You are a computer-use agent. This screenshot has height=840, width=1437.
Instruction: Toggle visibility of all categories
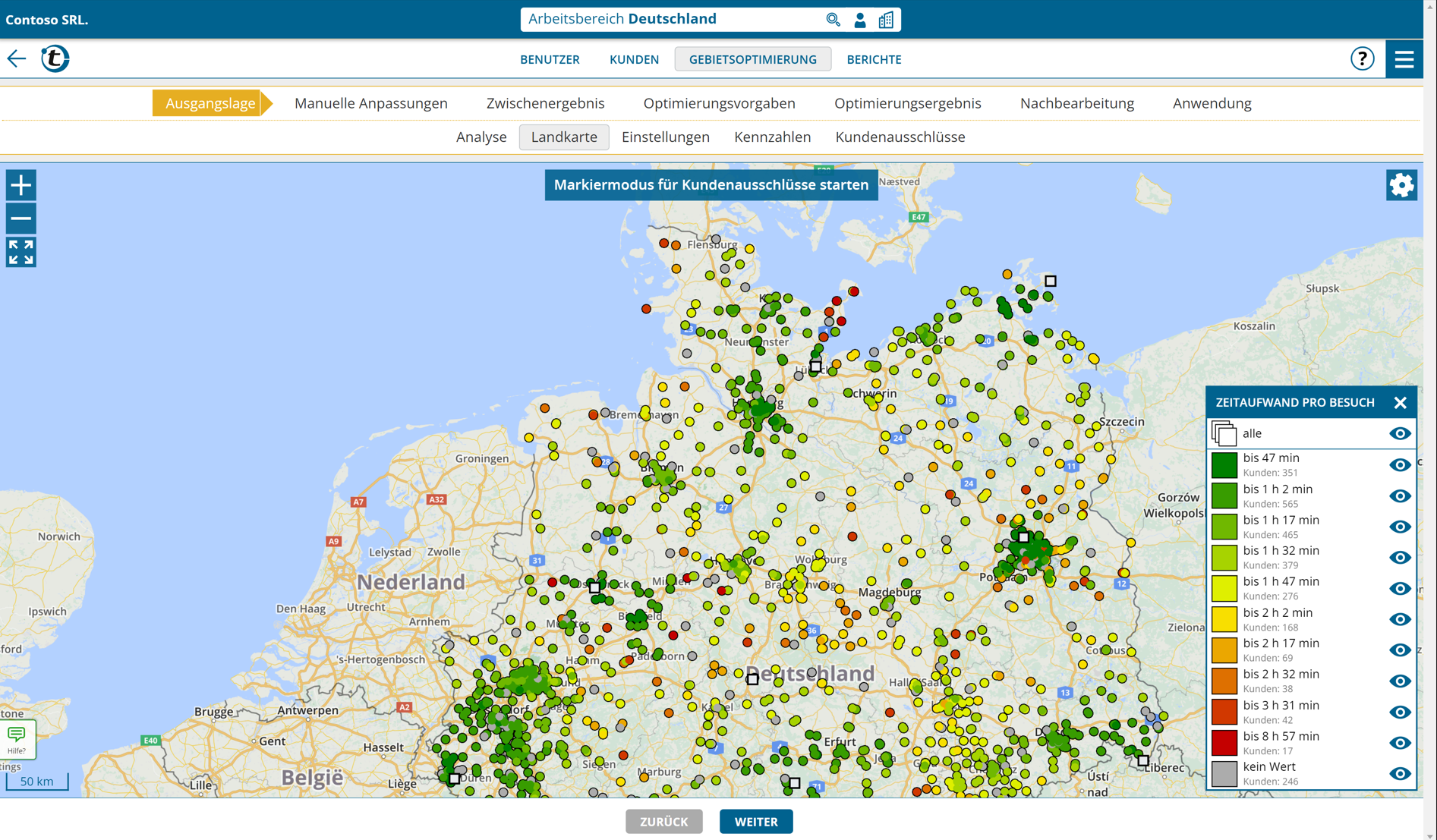pos(1400,433)
